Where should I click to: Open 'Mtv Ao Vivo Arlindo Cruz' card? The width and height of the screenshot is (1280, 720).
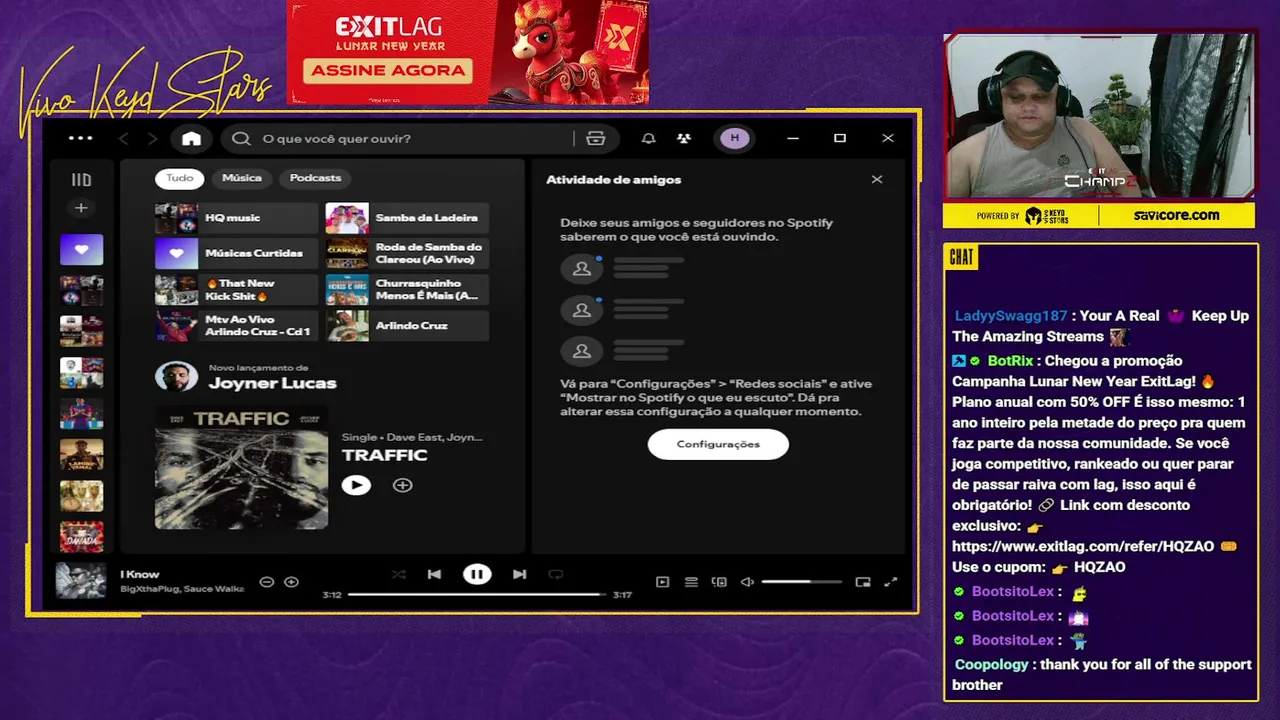(236, 326)
